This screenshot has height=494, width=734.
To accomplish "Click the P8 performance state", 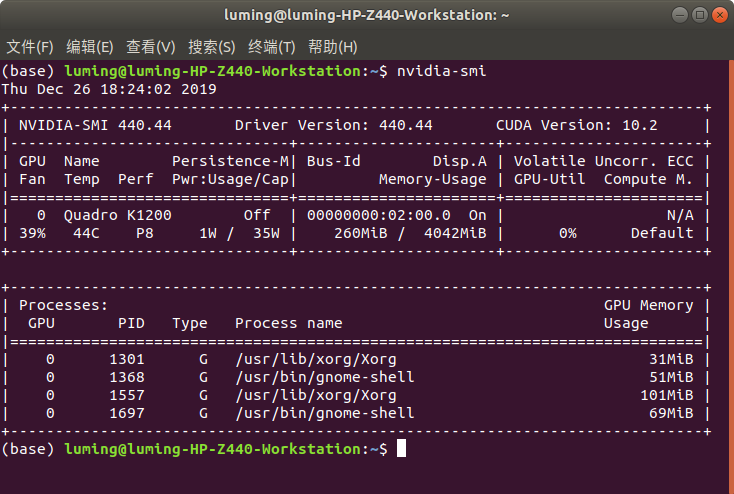I will pos(145,233).
